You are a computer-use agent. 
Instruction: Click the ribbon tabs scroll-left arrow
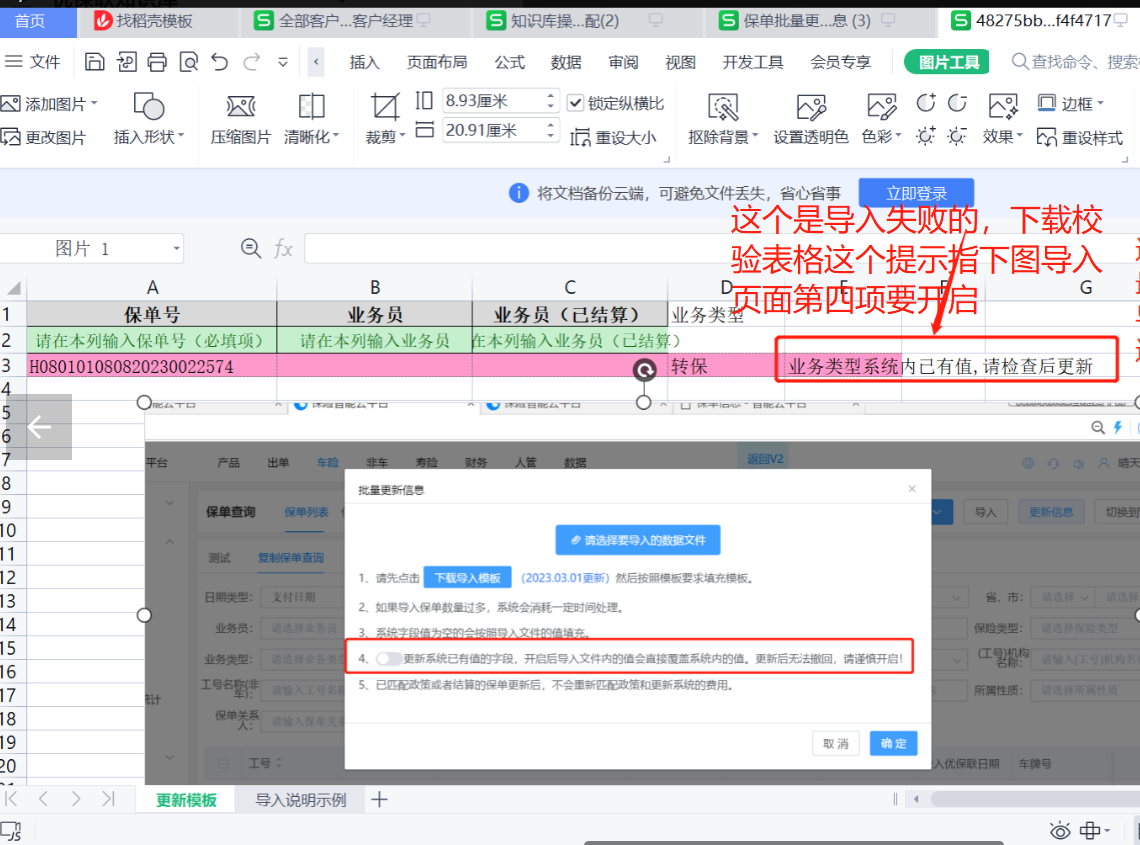point(316,62)
